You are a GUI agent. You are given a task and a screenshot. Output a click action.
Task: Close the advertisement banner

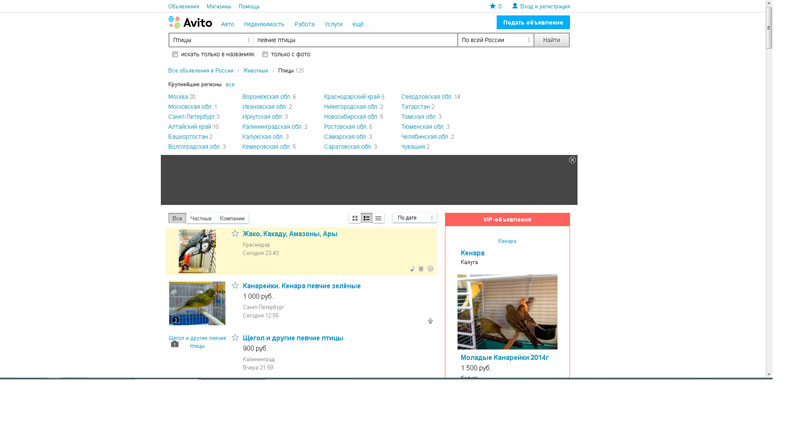pyautogui.click(x=572, y=160)
